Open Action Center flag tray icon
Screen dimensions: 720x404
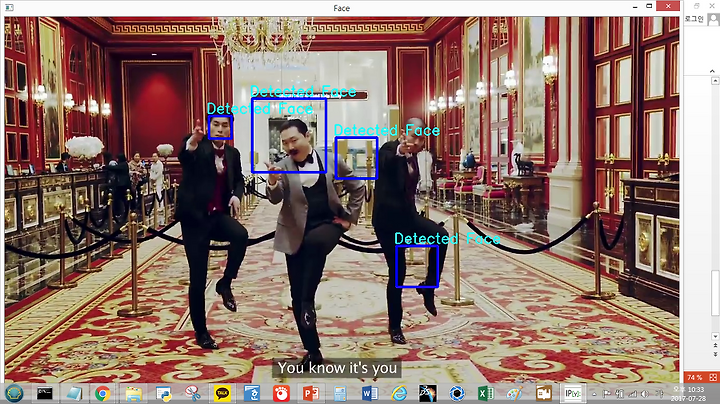point(607,393)
